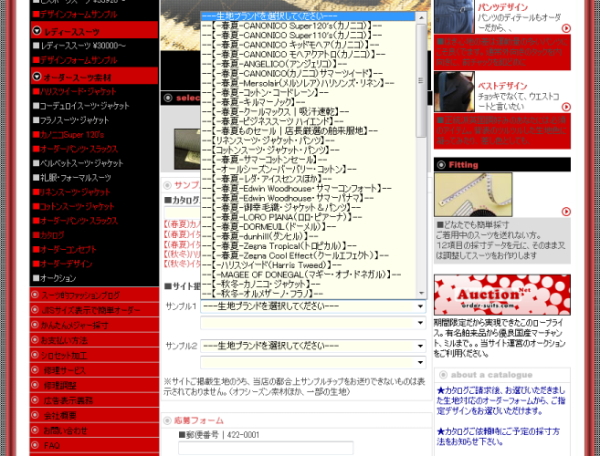Click the JISサイズ表示で簡単オーダー button

point(94,310)
